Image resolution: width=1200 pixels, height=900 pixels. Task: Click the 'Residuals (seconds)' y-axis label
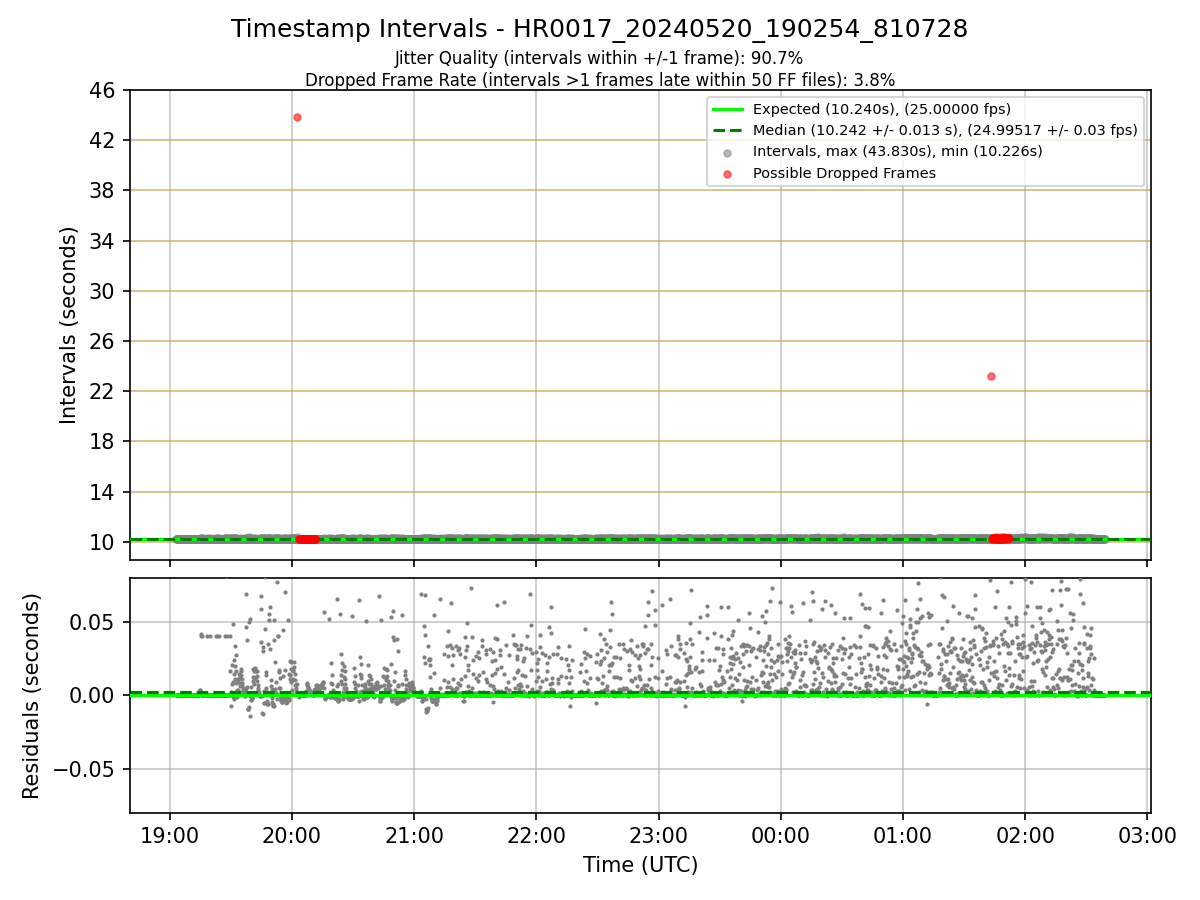pyautogui.click(x=32, y=696)
